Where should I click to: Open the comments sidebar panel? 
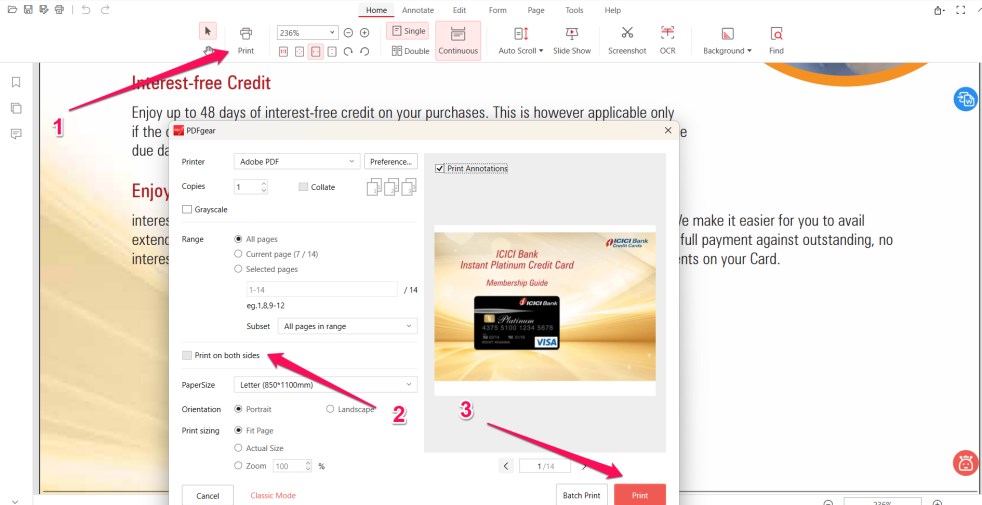16,133
